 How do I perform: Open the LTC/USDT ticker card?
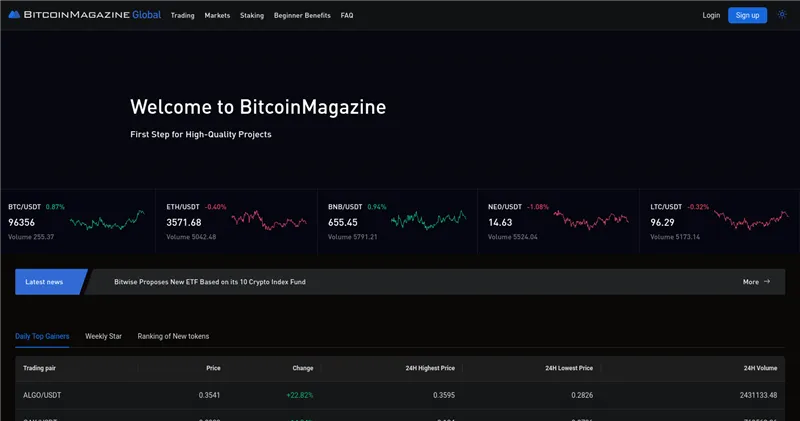coord(719,222)
